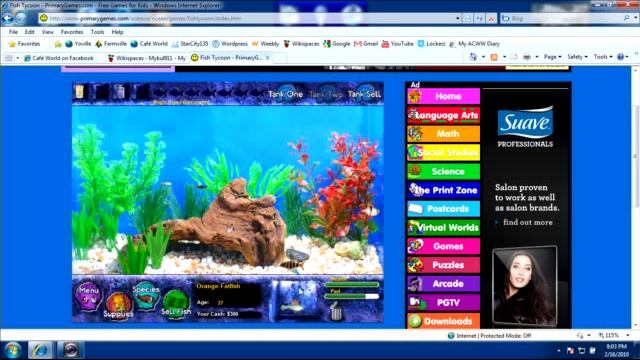Open the Gmail bookmark

(366, 44)
